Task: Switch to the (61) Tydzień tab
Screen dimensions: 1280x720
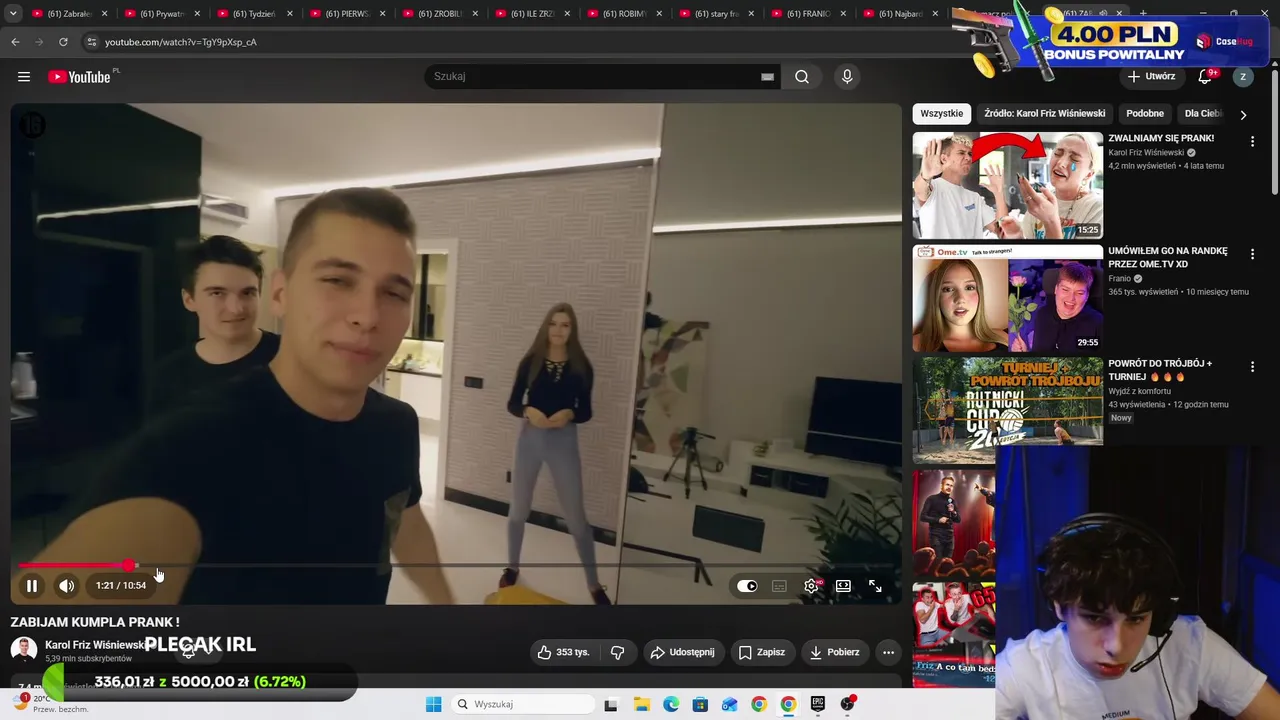Action: [255, 14]
